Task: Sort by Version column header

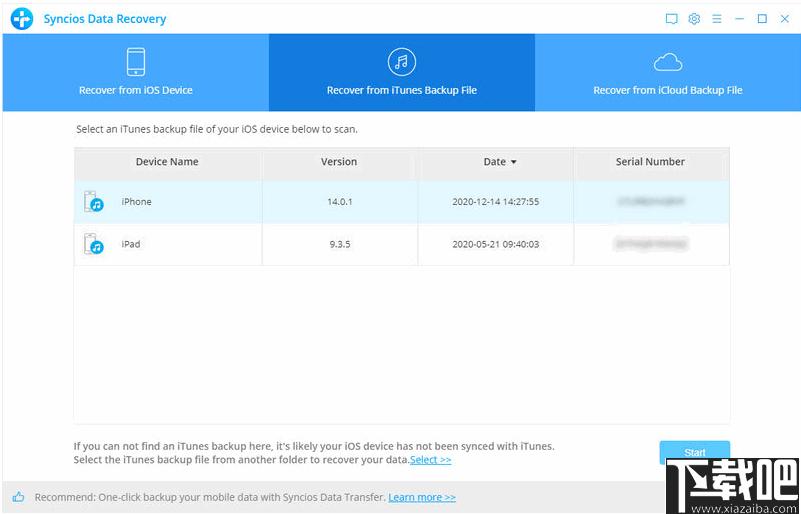Action: 339,161
